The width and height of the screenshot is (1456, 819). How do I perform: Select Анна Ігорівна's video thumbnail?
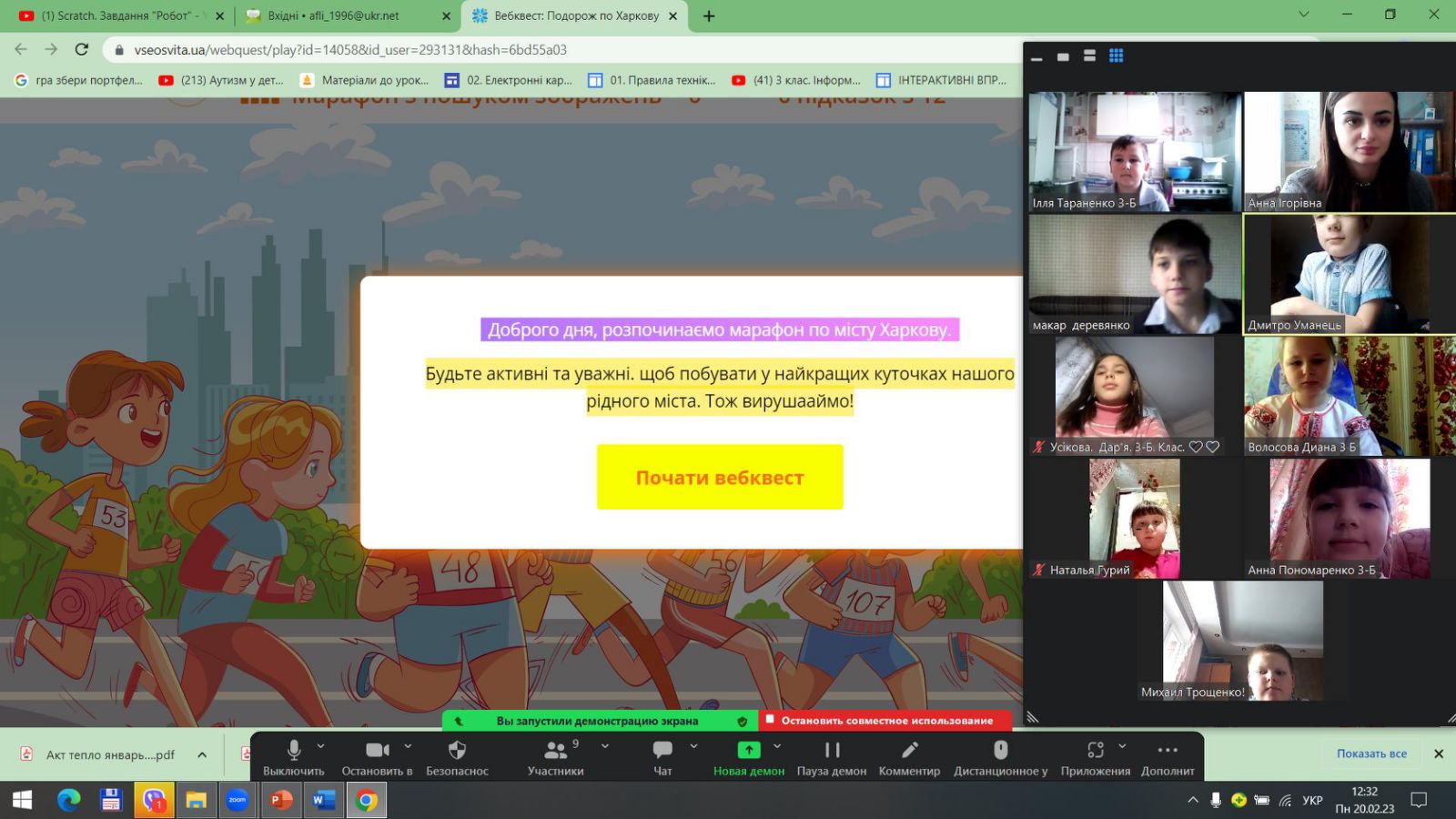1349,151
